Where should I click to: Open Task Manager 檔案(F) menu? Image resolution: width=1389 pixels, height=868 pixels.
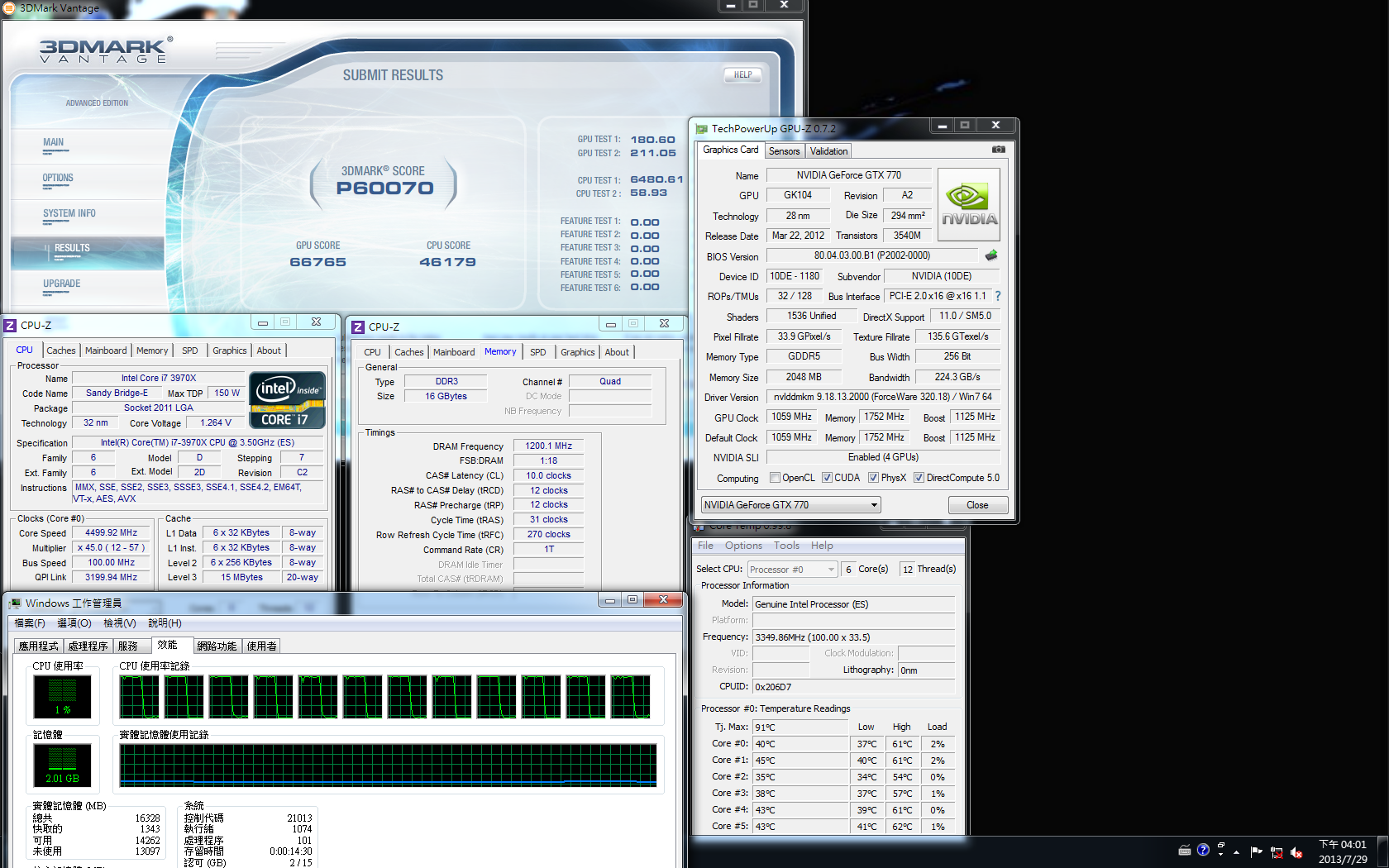point(30,623)
